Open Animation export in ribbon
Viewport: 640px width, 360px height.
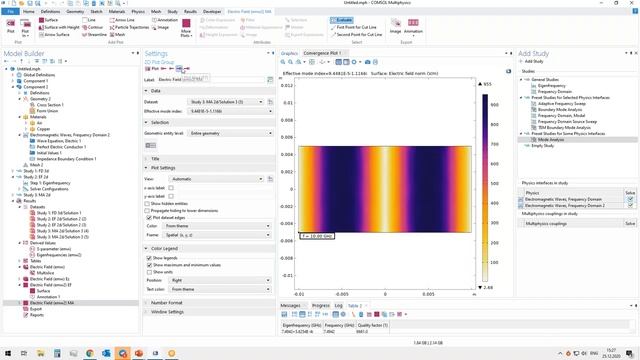[x=413, y=26]
